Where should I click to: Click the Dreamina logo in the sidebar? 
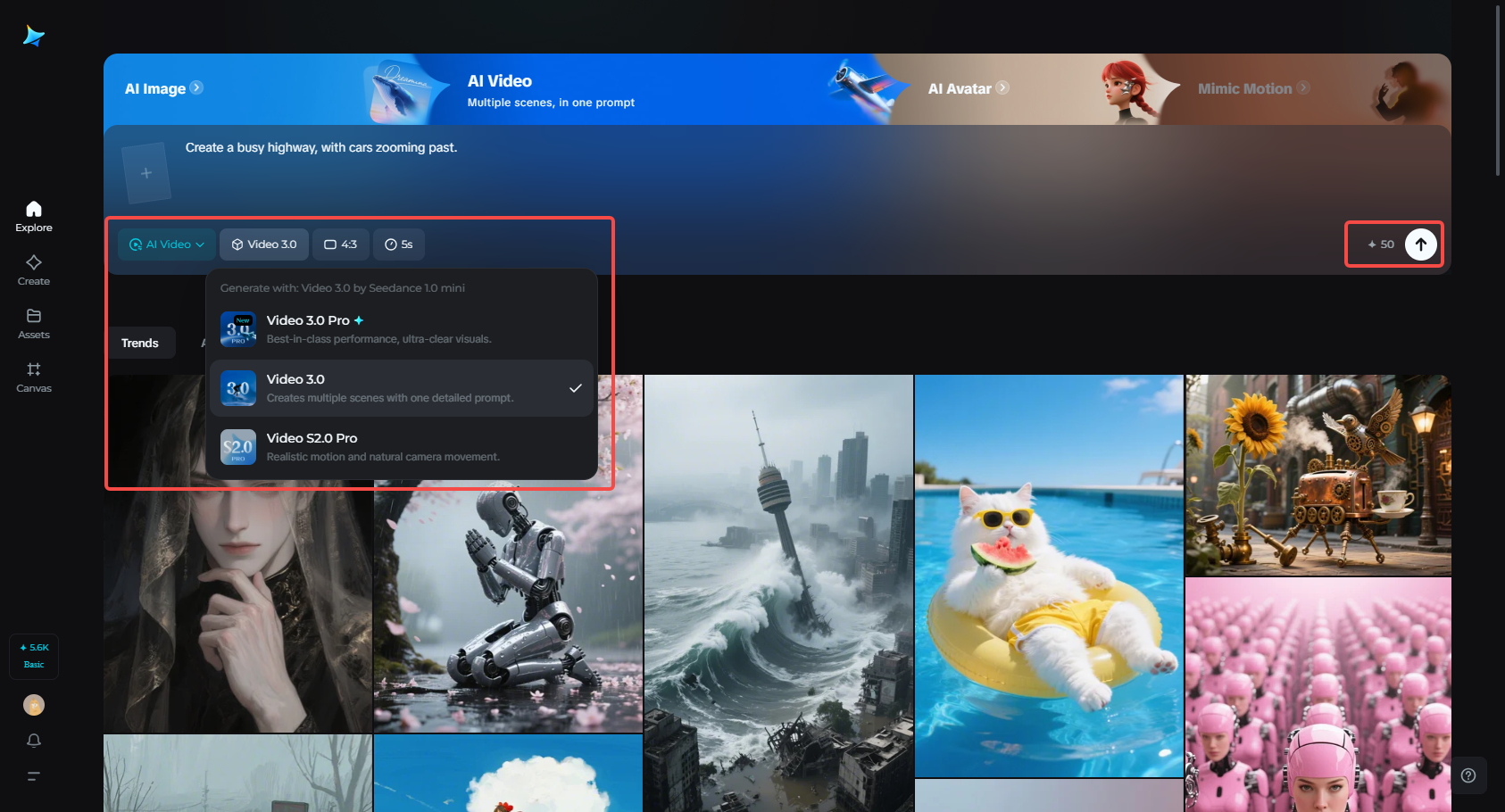pos(34,36)
